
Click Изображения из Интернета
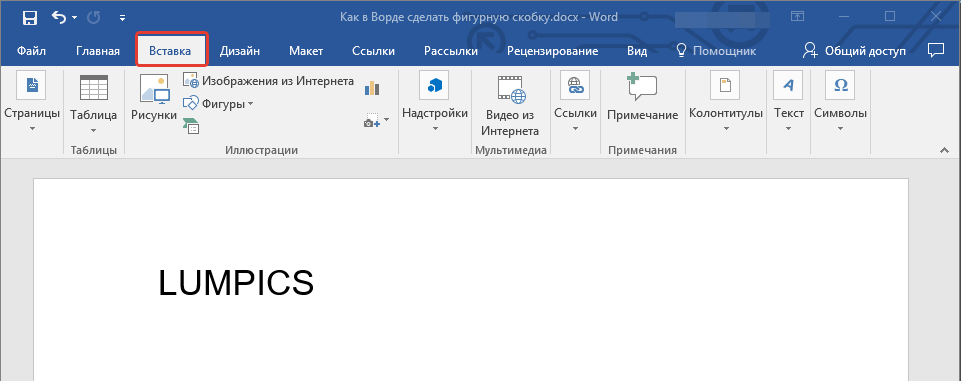click(x=268, y=81)
